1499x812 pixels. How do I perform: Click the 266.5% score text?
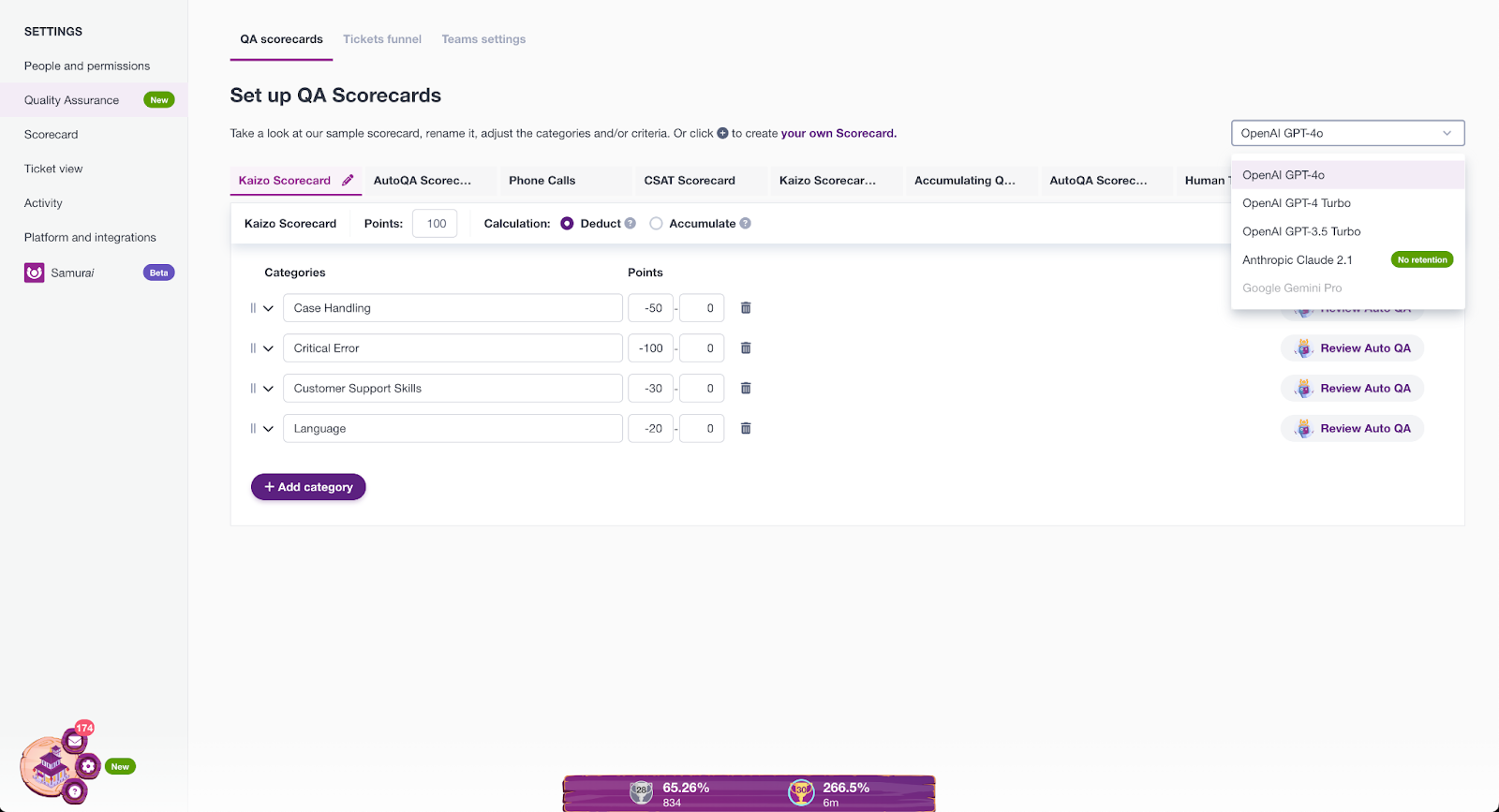tap(846, 788)
